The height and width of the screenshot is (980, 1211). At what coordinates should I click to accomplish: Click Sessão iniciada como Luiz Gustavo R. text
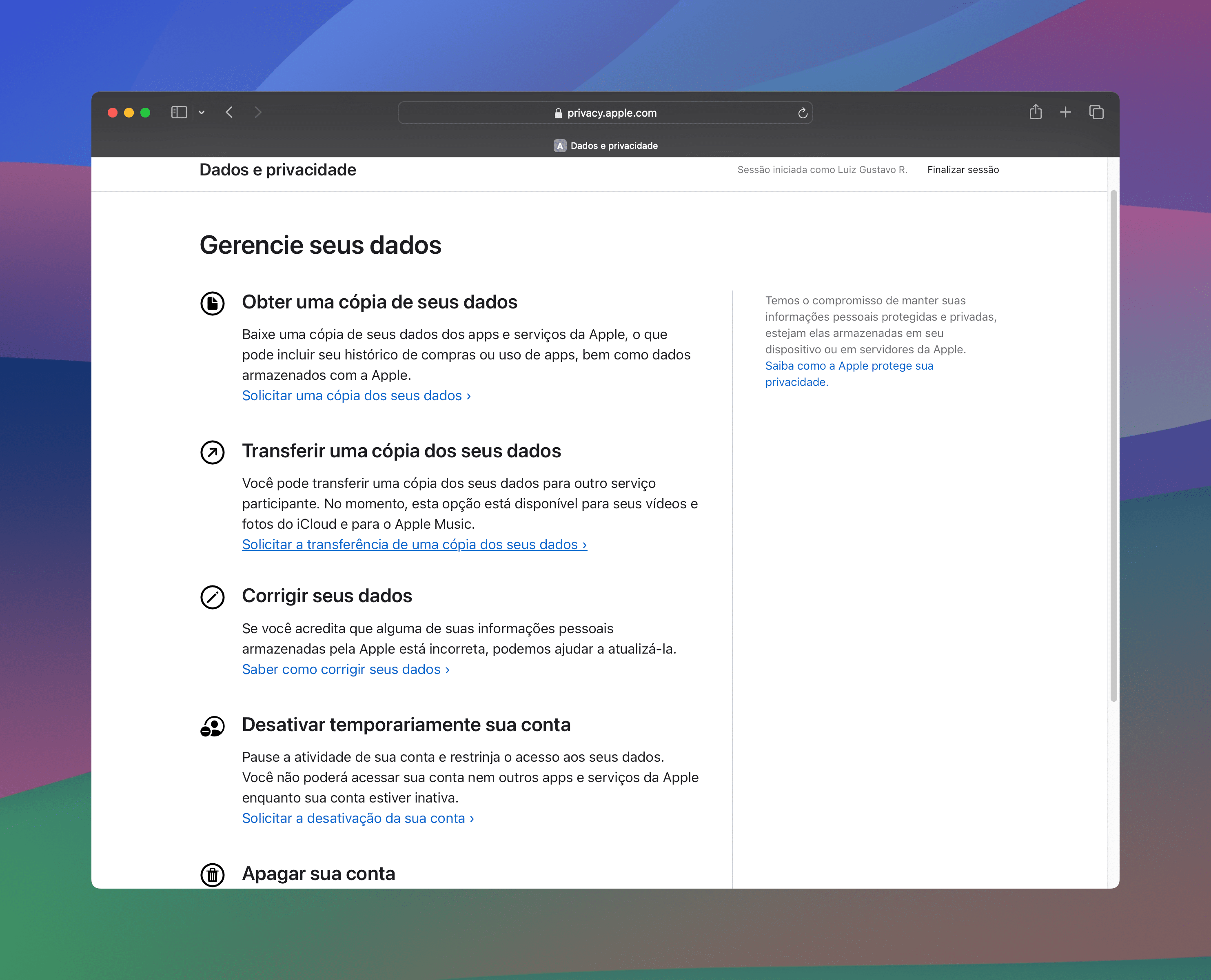click(822, 169)
